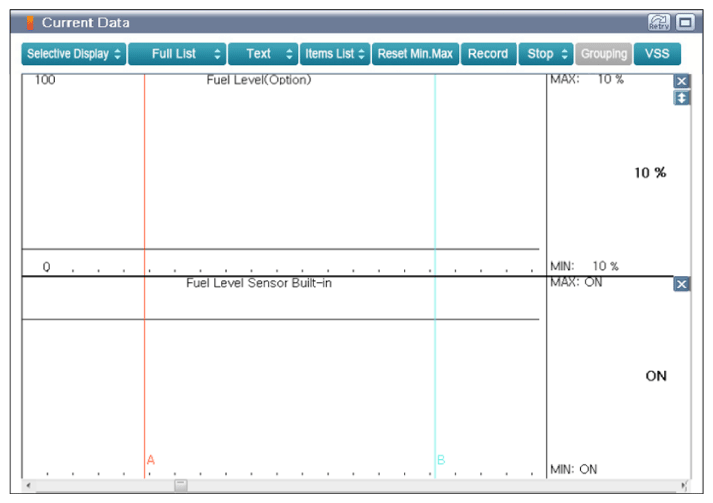Select the cyan cursor B marker
The image size is (713, 503).
tap(441, 460)
